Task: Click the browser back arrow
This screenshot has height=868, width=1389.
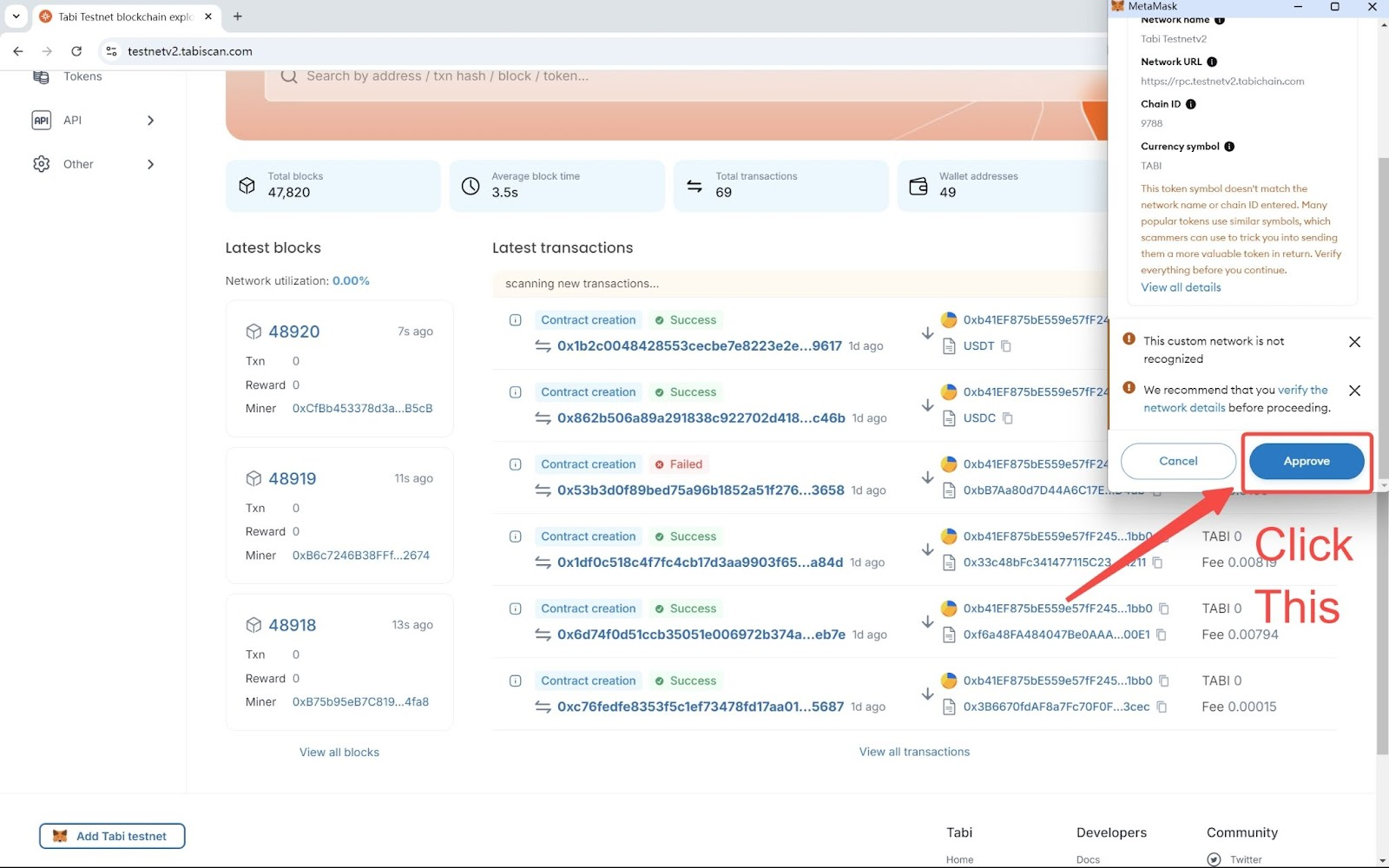Action: [18, 51]
